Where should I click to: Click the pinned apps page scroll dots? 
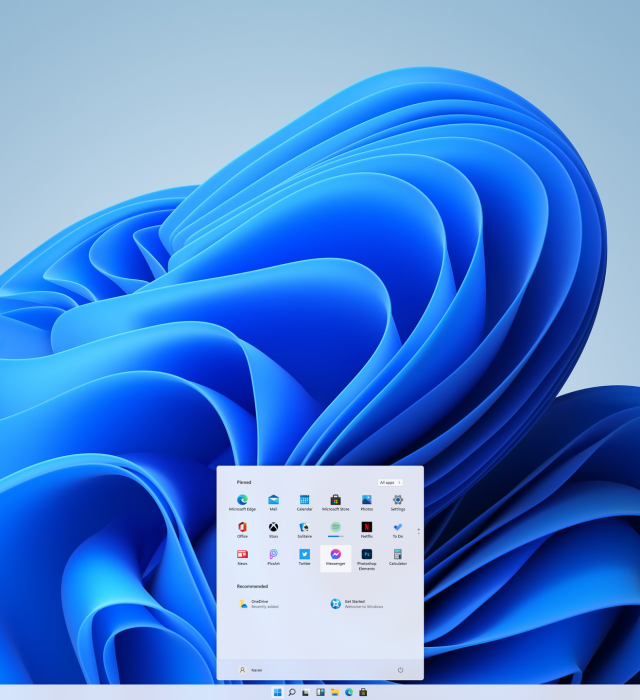coord(418,530)
